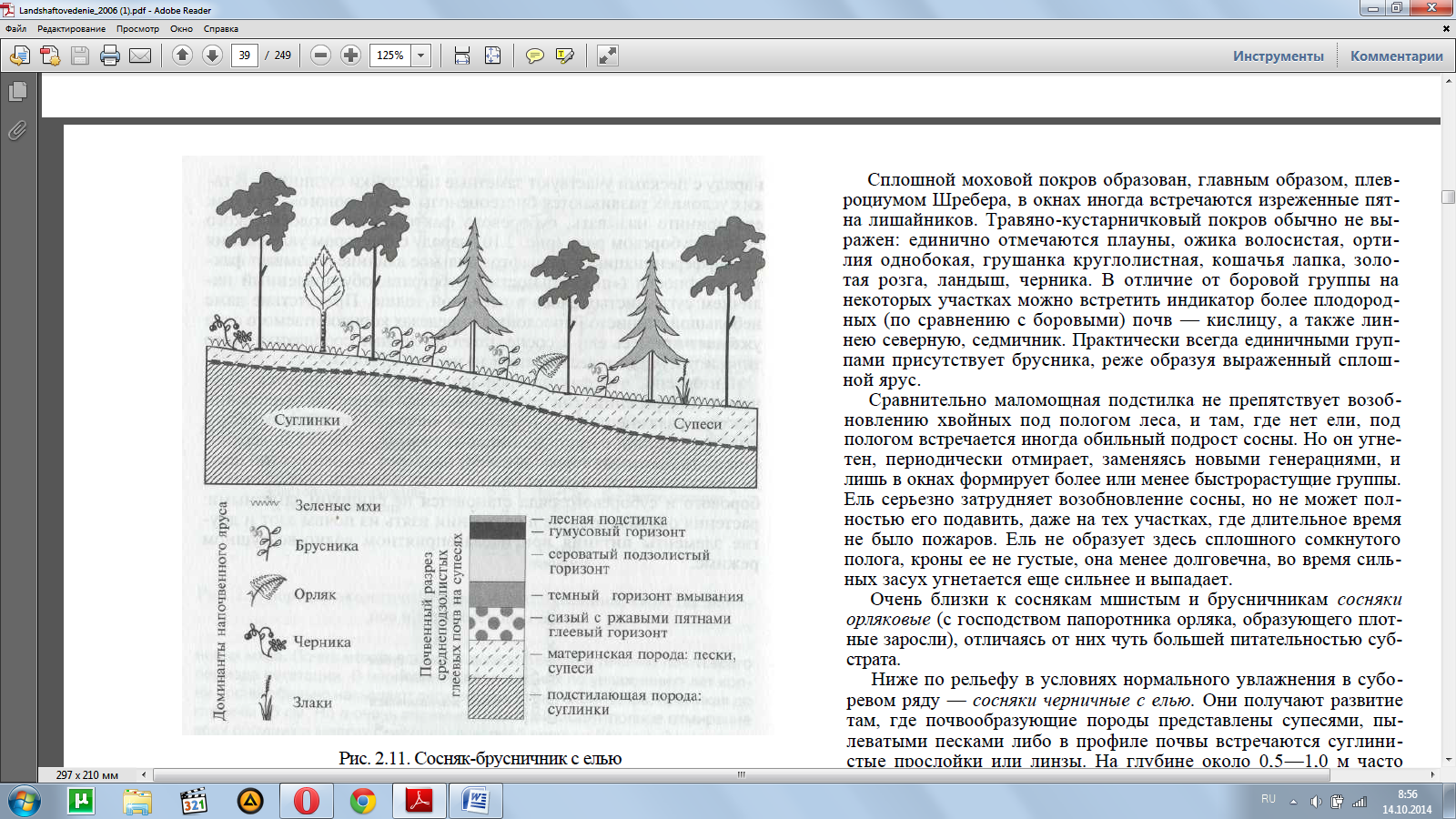Click the Convert PDF file icon
Image resolution: width=1456 pixels, height=819 pixels.
click(50, 56)
